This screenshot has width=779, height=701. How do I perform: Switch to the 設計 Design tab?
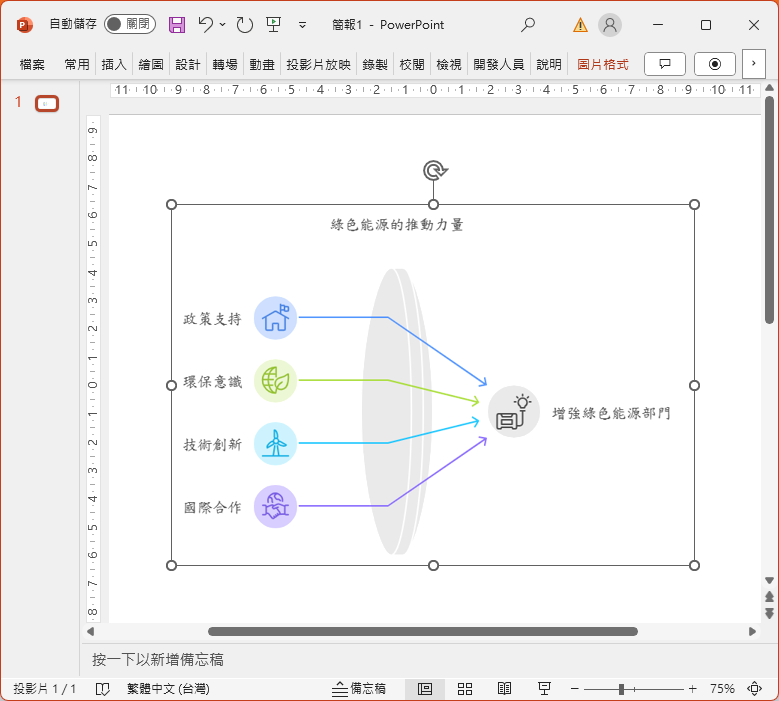click(188, 65)
